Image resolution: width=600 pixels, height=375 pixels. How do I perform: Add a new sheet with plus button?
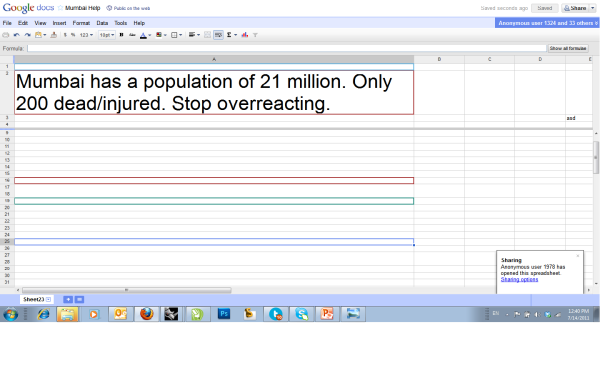68,300
